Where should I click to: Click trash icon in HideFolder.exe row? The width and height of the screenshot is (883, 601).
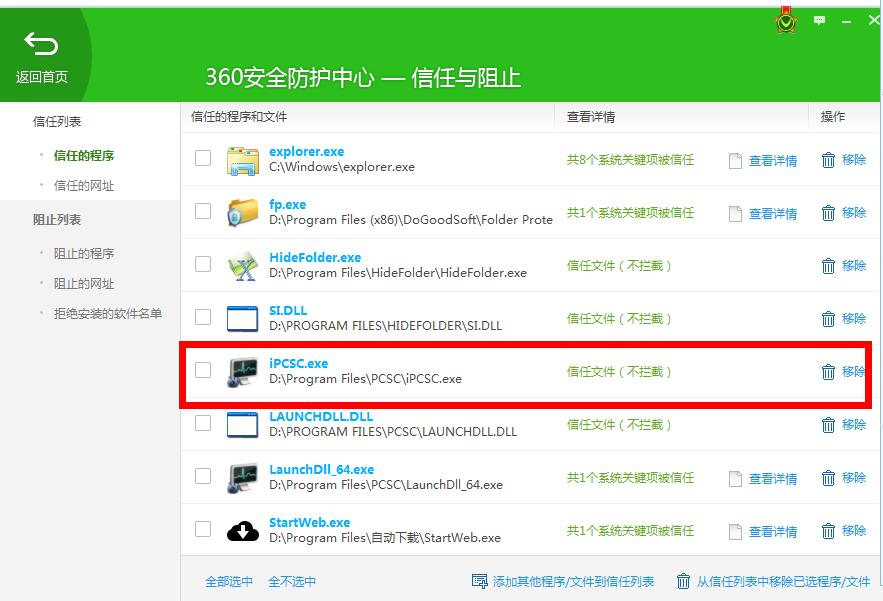click(x=828, y=266)
